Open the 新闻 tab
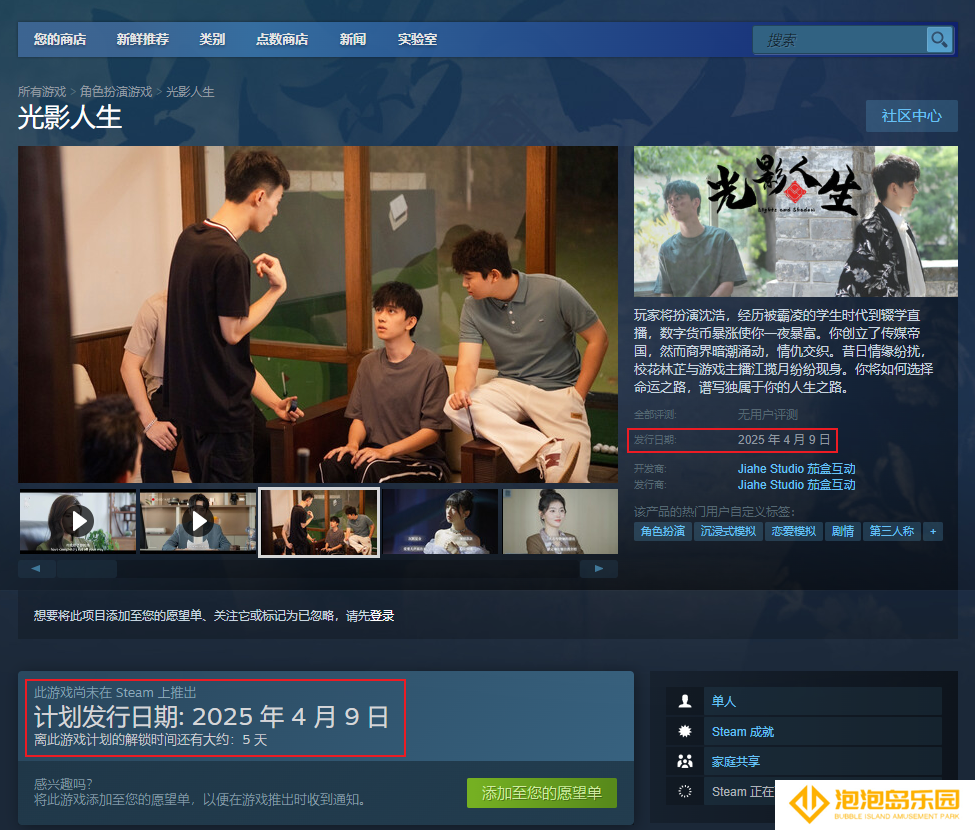This screenshot has height=830, width=975. point(353,40)
